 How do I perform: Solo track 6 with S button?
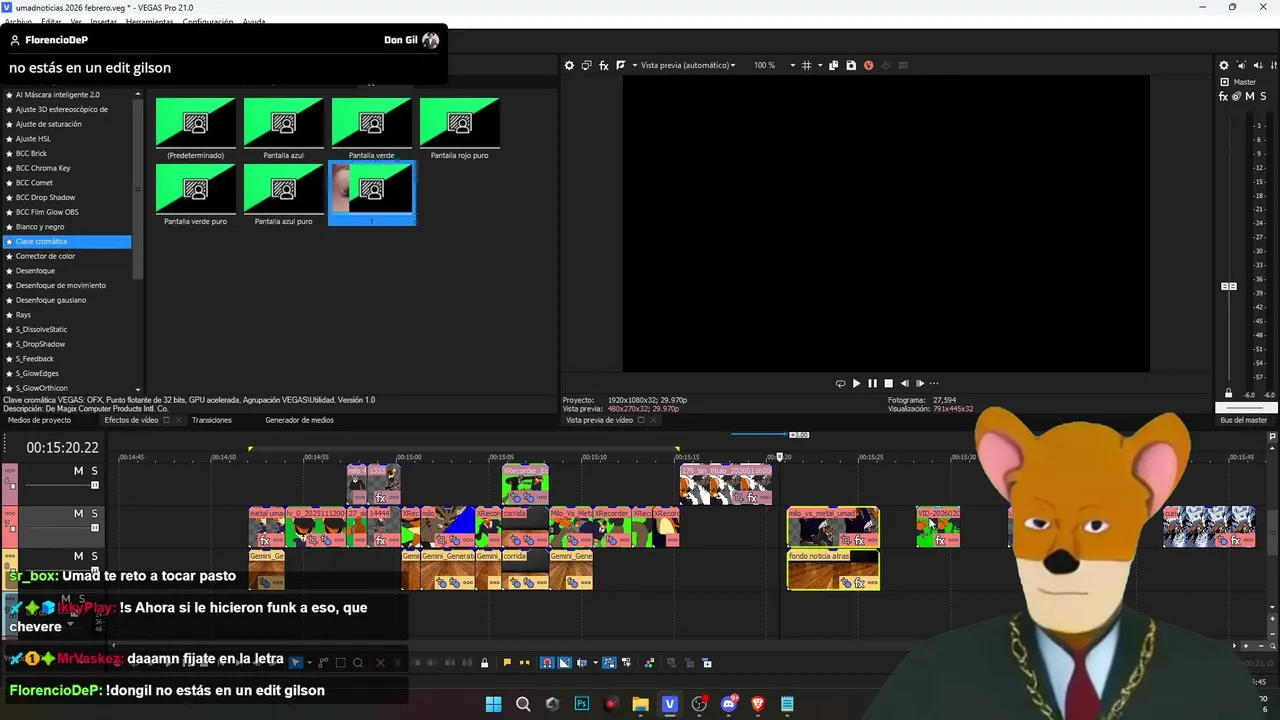coord(95,471)
